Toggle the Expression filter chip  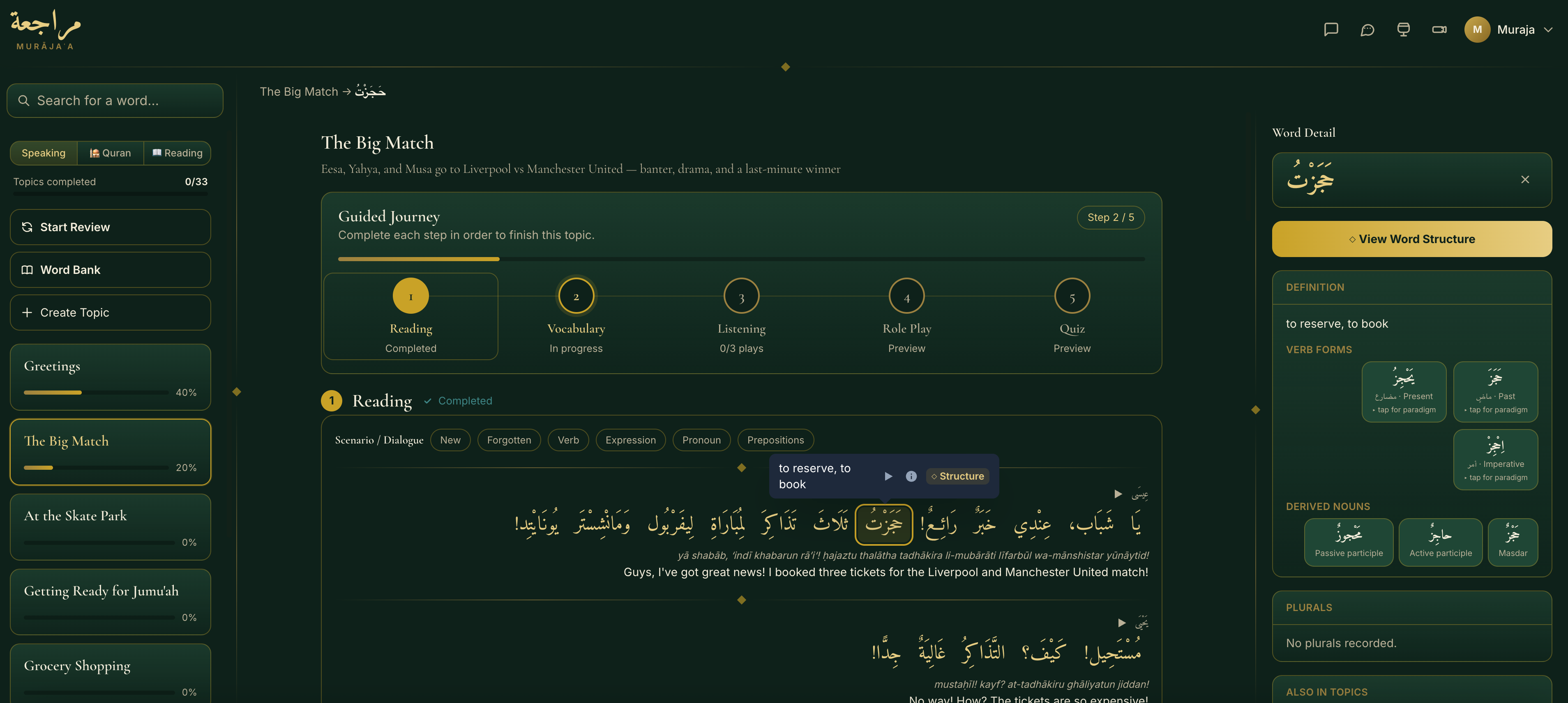coord(631,440)
